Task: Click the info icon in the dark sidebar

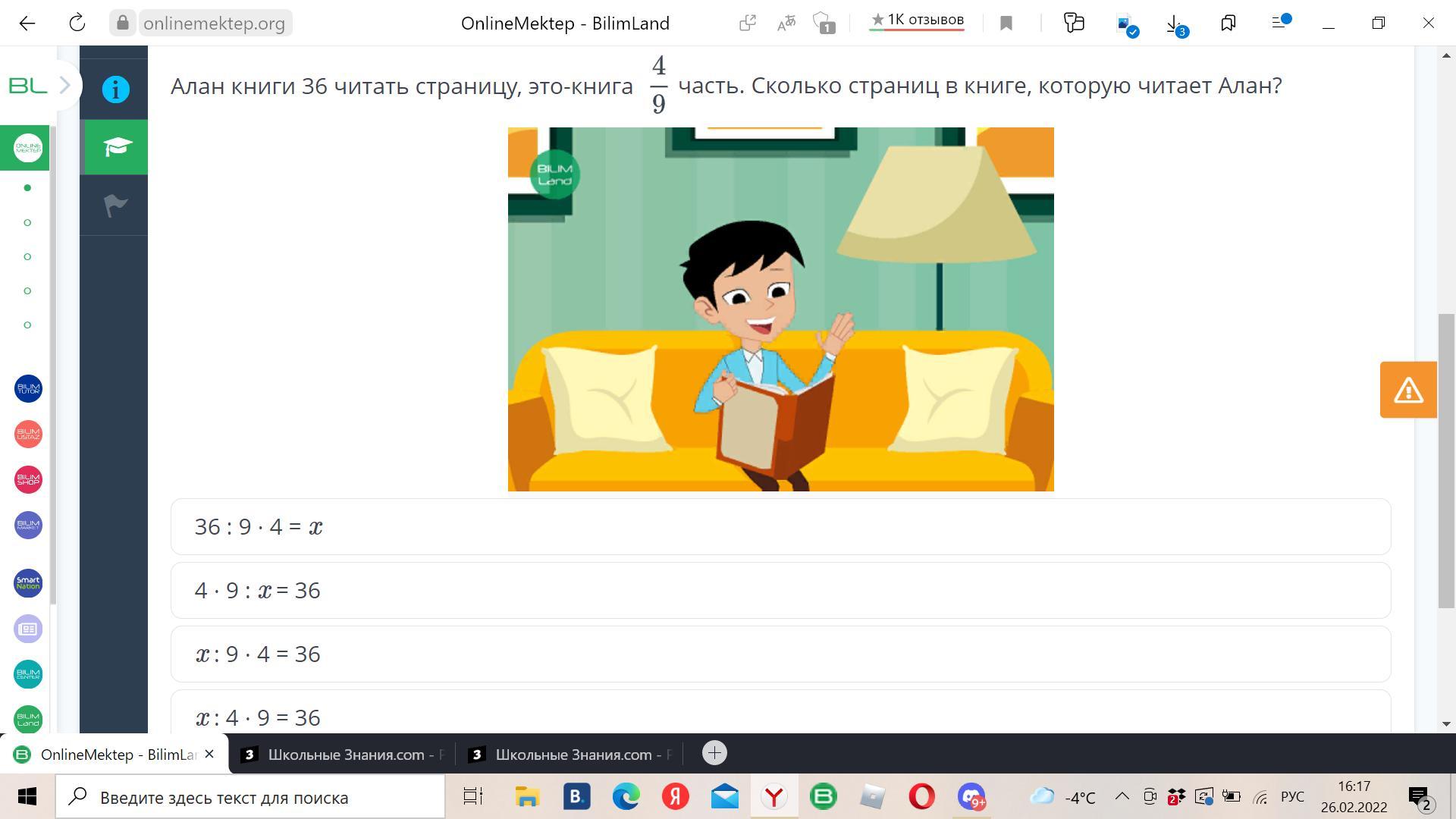Action: 115,89
